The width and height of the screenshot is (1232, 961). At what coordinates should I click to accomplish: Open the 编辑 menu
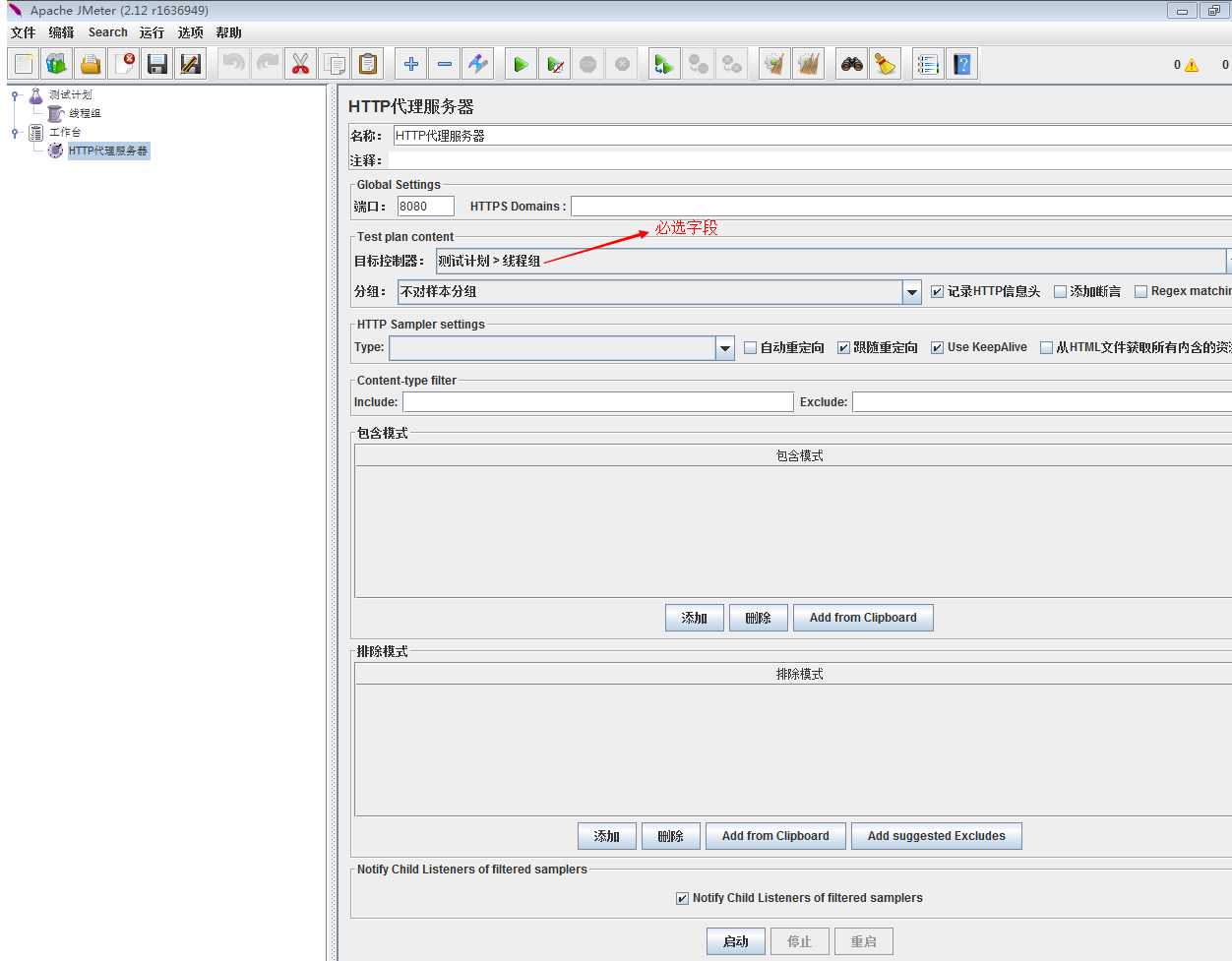coord(61,32)
